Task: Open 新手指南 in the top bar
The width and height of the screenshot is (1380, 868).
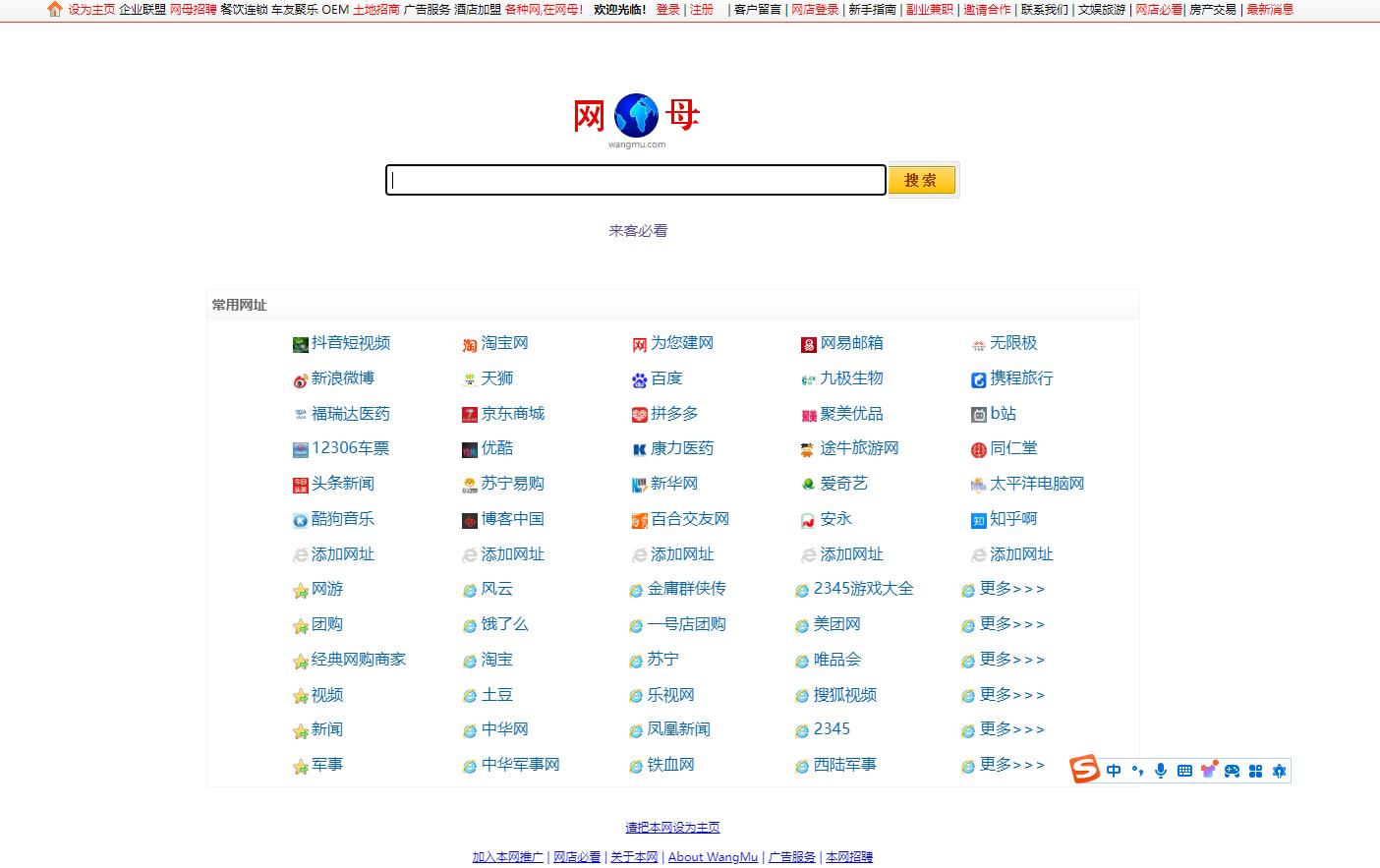Action: [x=873, y=9]
